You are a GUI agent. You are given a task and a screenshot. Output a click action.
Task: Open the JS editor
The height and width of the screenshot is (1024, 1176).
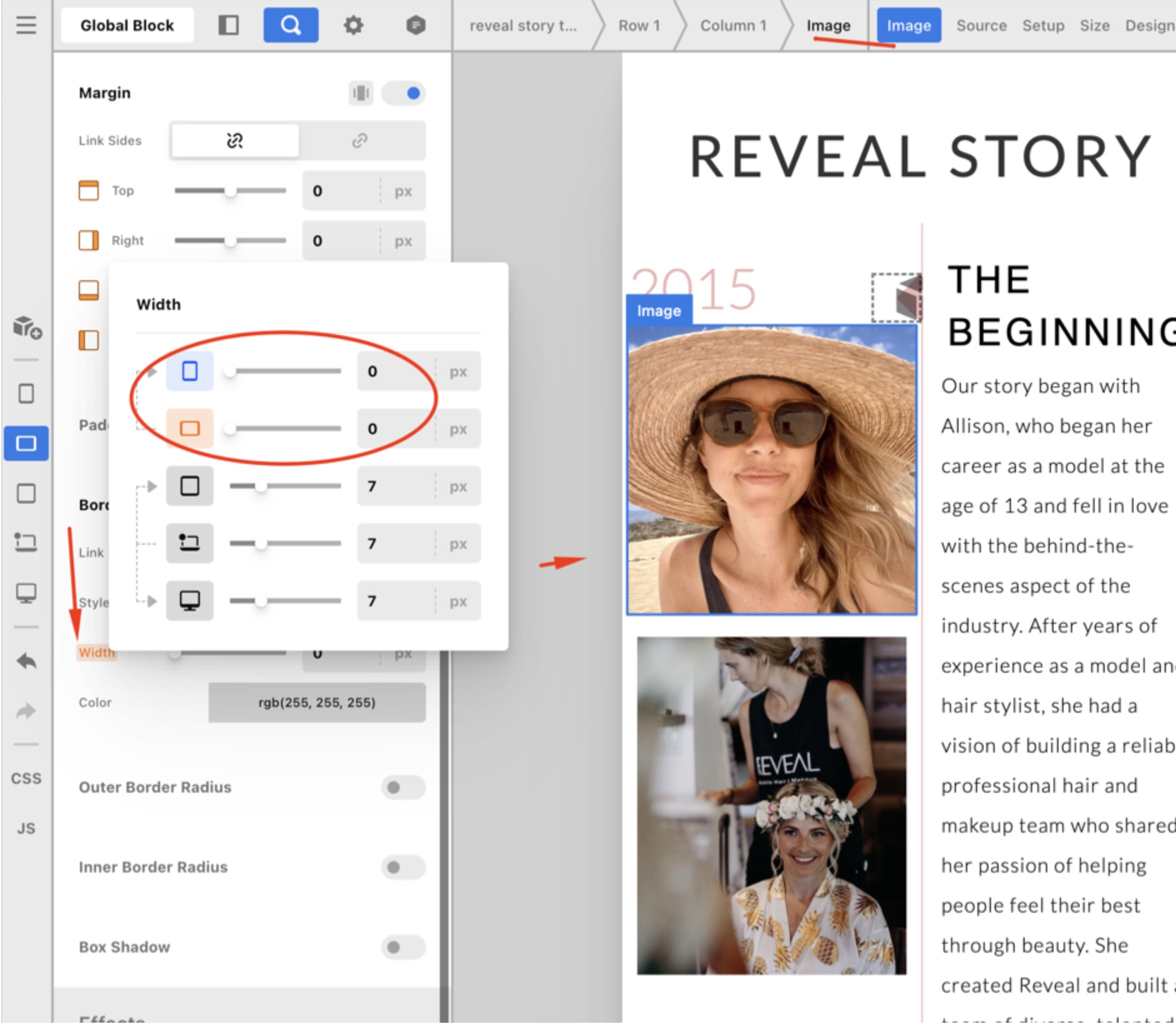[x=26, y=828]
